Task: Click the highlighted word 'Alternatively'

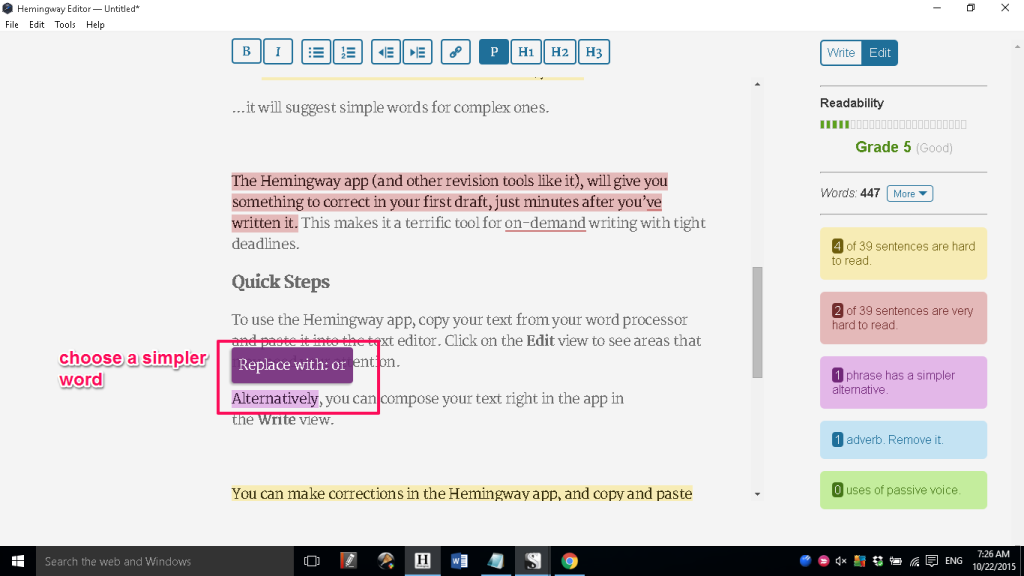Action: (275, 398)
